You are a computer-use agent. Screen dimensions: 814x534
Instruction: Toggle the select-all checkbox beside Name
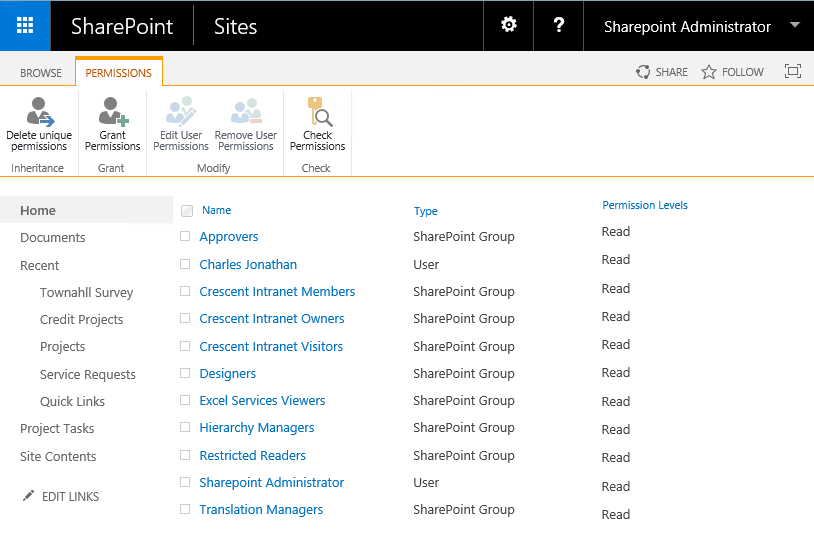pos(187,211)
